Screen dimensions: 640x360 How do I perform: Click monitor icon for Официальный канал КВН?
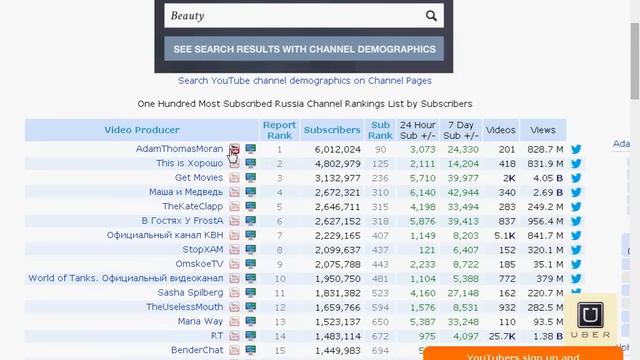click(251, 235)
